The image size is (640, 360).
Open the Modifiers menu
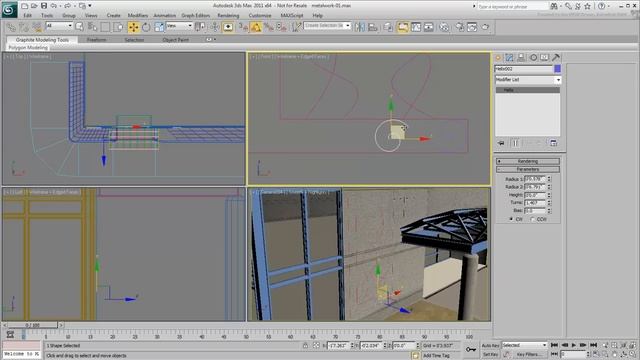coord(138,16)
